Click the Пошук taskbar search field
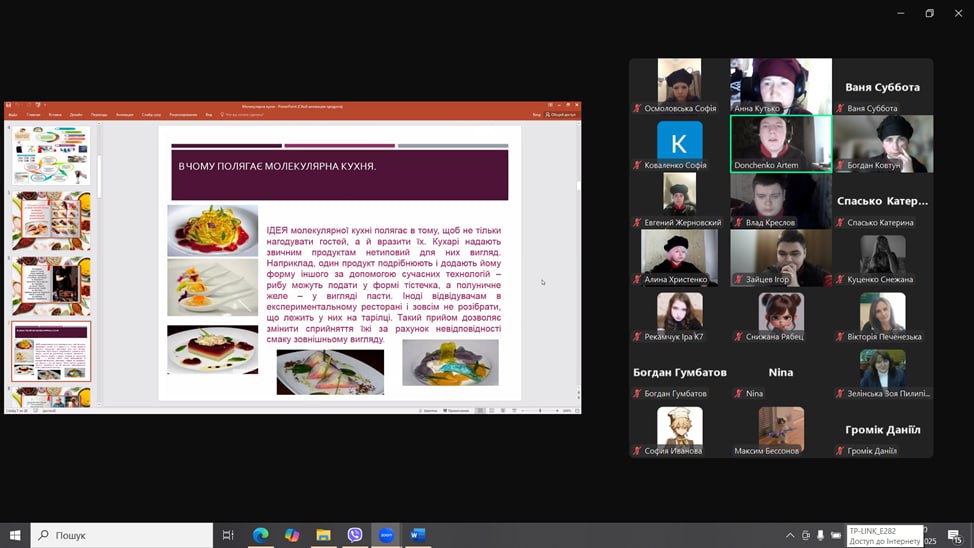This screenshot has width=974, height=548. tap(122, 535)
